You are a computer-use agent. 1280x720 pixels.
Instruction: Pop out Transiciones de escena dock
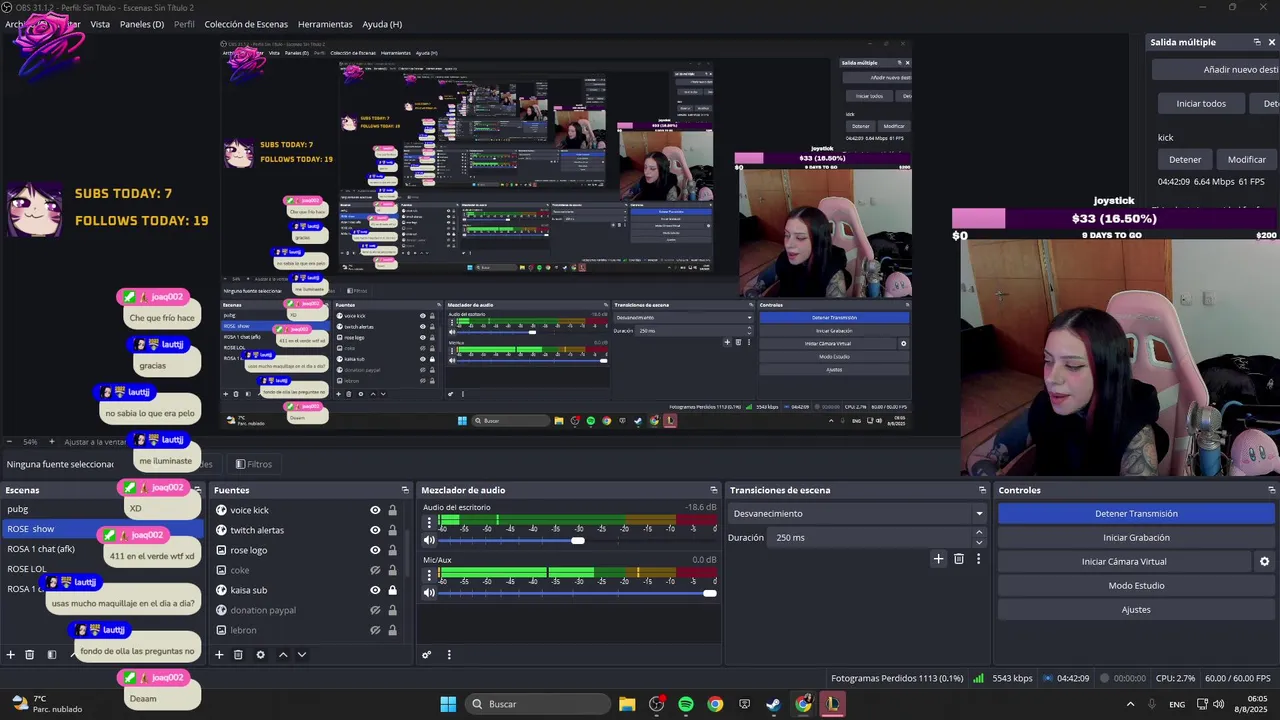(x=982, y=490)
